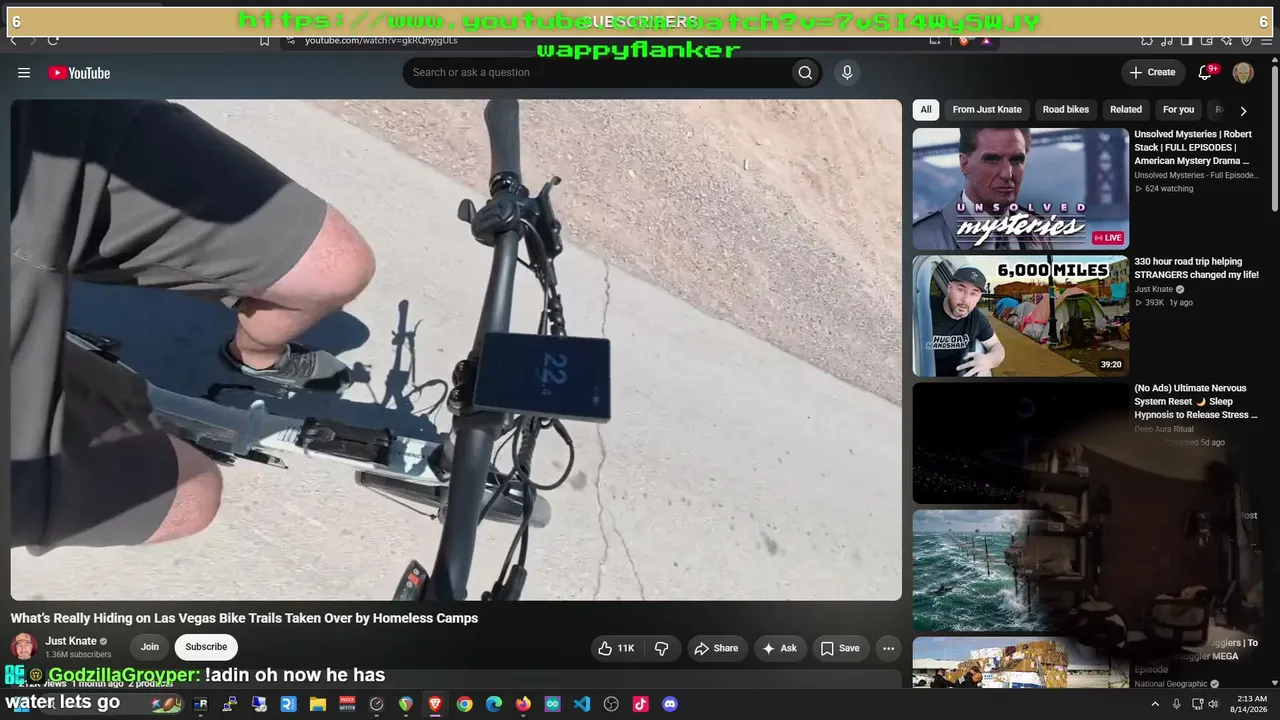Show next filter chips with arrow

tap(1243, 111)
